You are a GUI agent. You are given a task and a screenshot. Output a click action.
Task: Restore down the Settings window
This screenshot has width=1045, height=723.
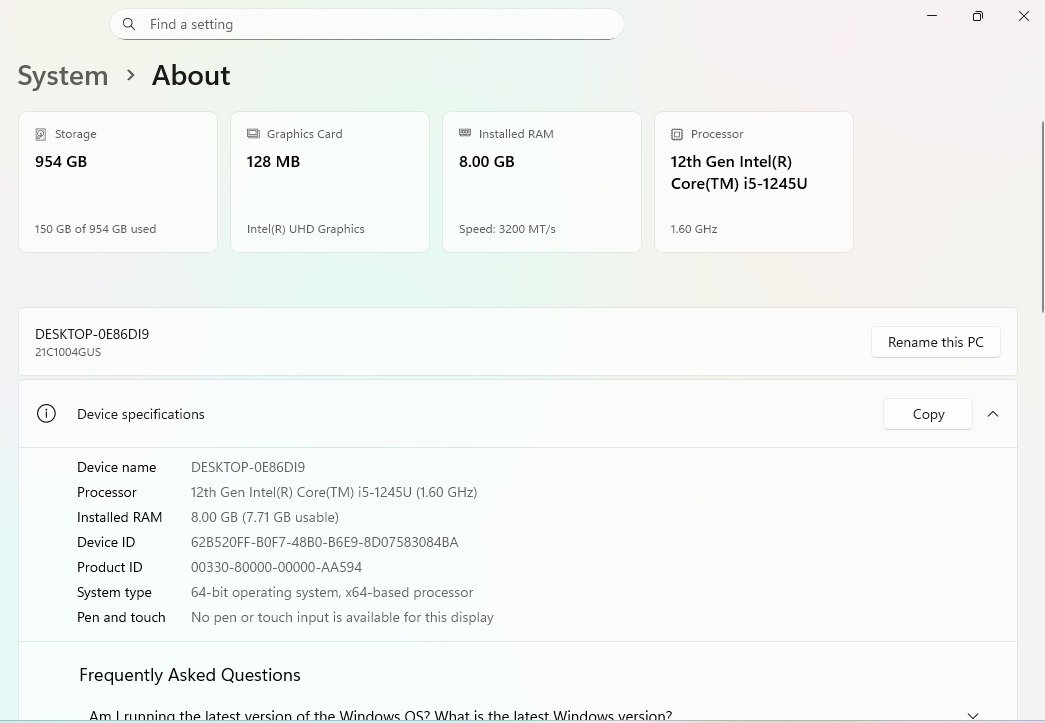pos(977,16)
